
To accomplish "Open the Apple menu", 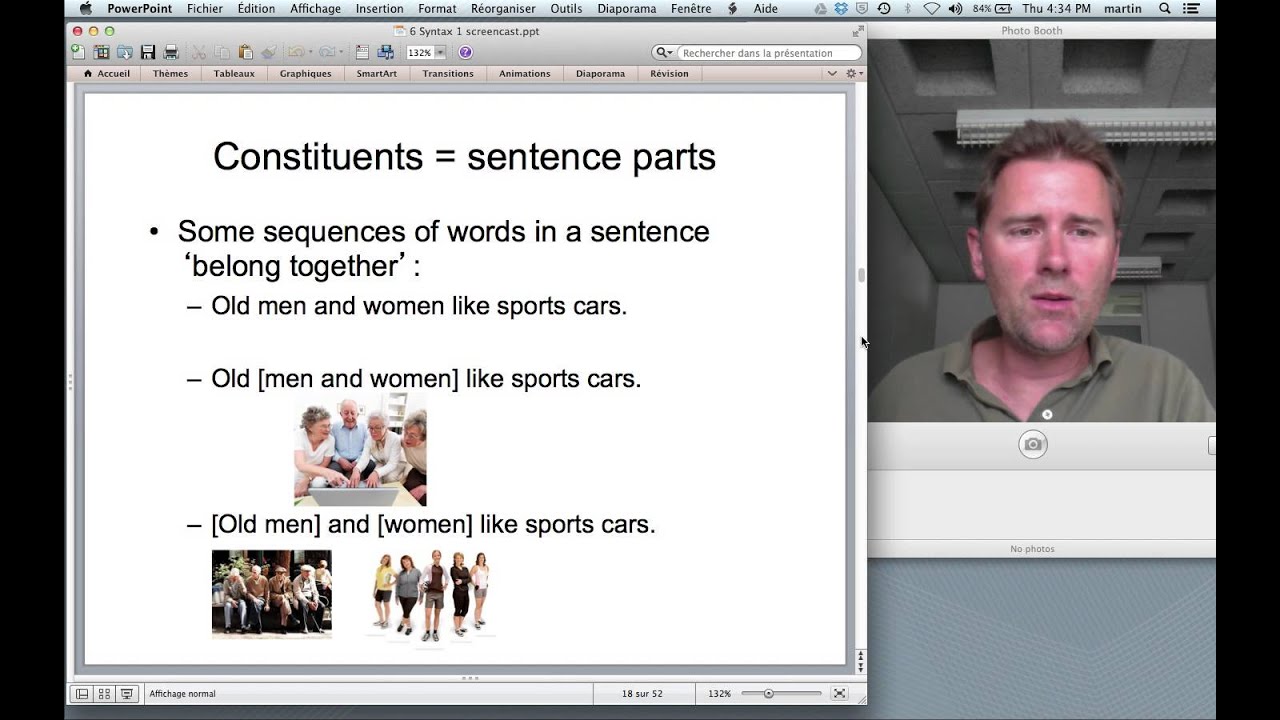I will pos(86,9).
